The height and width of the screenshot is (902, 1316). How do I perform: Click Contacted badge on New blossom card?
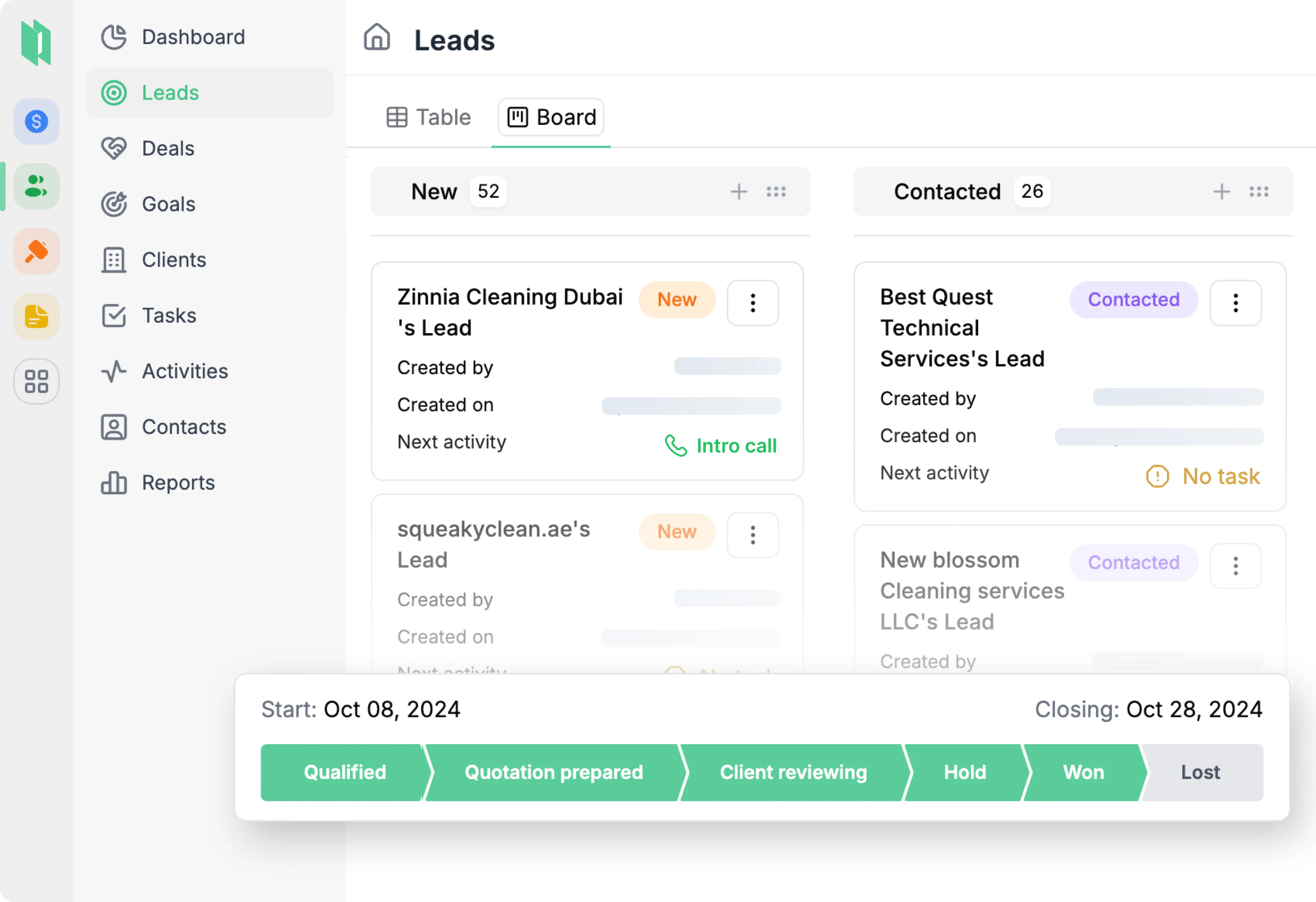[x=1134, y=563]
